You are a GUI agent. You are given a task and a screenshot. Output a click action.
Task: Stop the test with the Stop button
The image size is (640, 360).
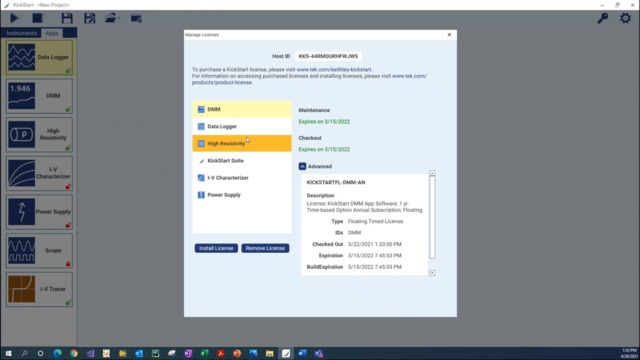(38, 18)
